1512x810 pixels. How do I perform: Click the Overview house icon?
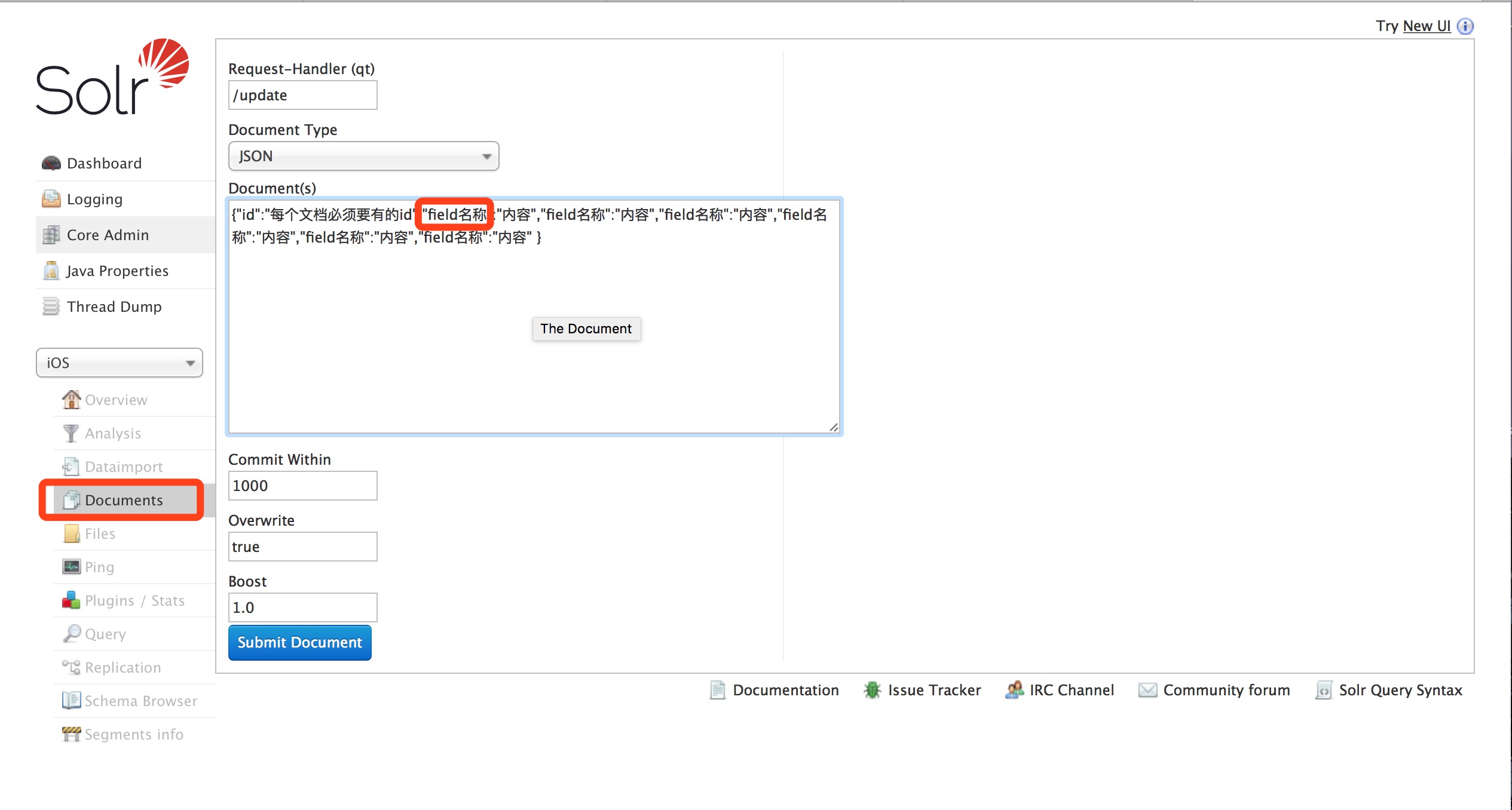tap(71, 400)
